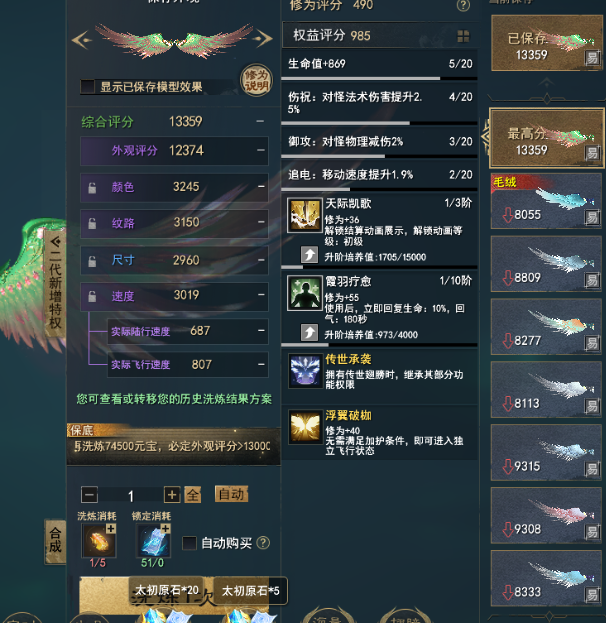Enable 显示已保存模型效果 checkbox
Image resolution: width=606 pixels, height=623 pixels.
point(87,87)
